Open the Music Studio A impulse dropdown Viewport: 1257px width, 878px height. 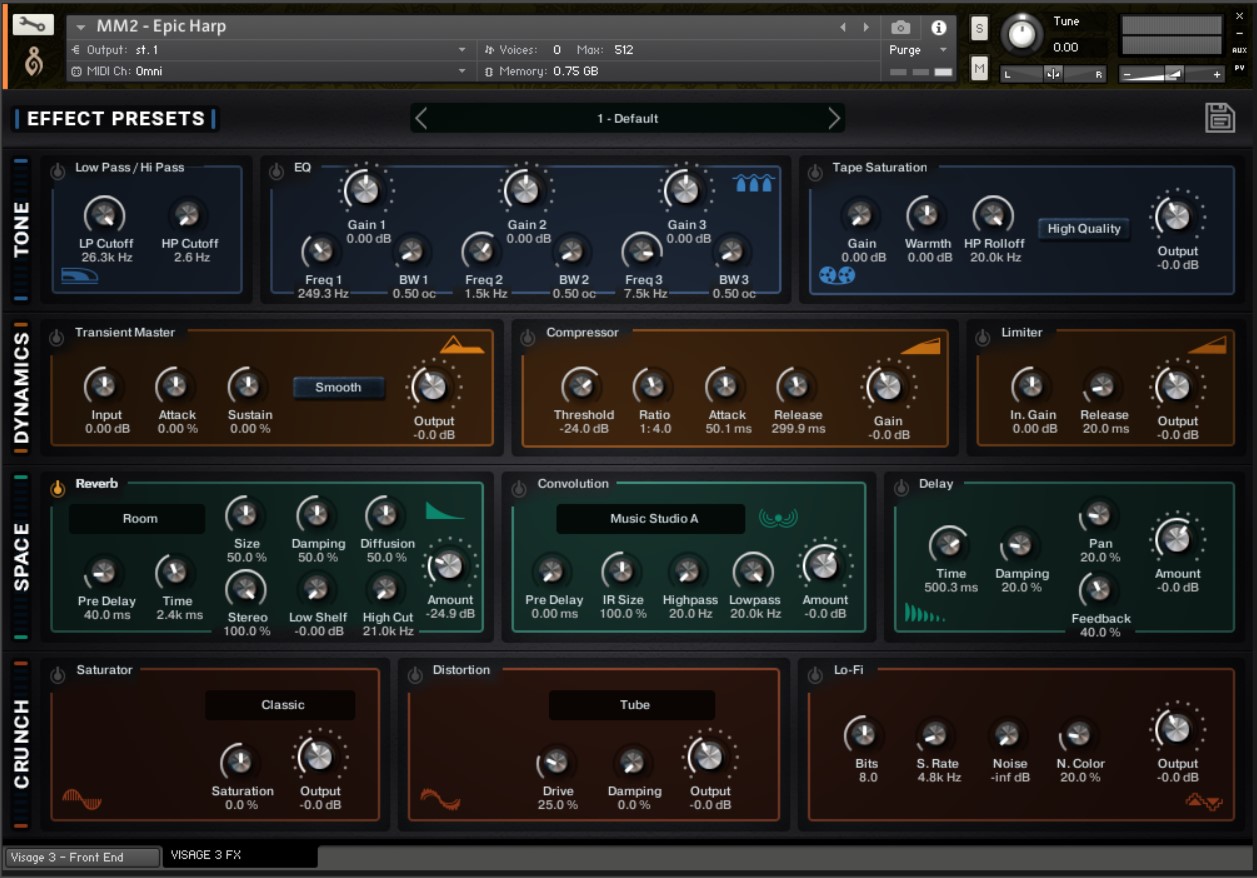651,519
